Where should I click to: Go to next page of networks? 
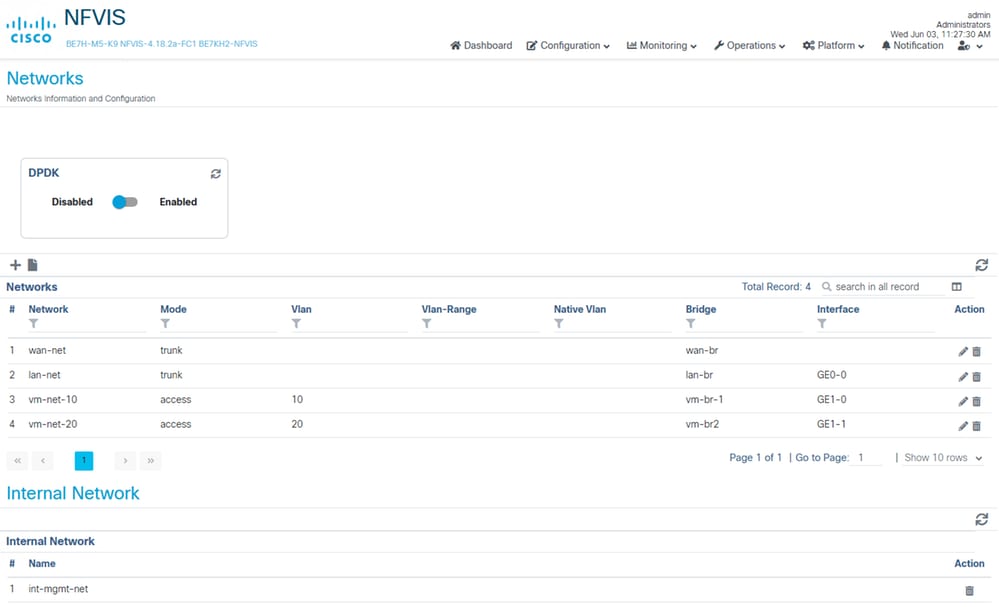pyautogui.click(x=125, y=461)
